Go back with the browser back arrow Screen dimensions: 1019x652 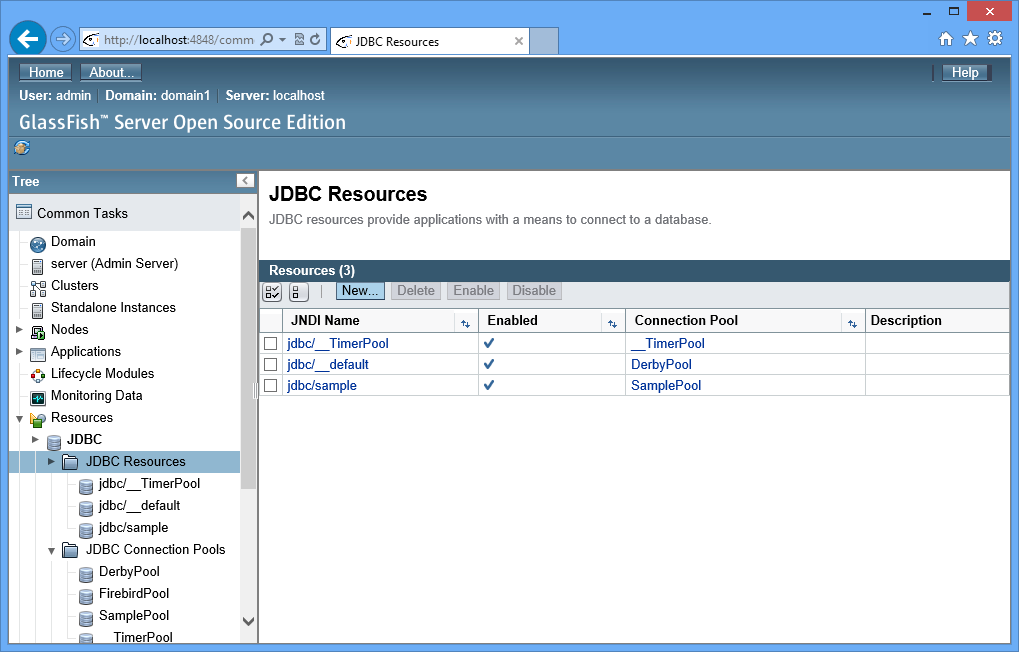(28, 39)
